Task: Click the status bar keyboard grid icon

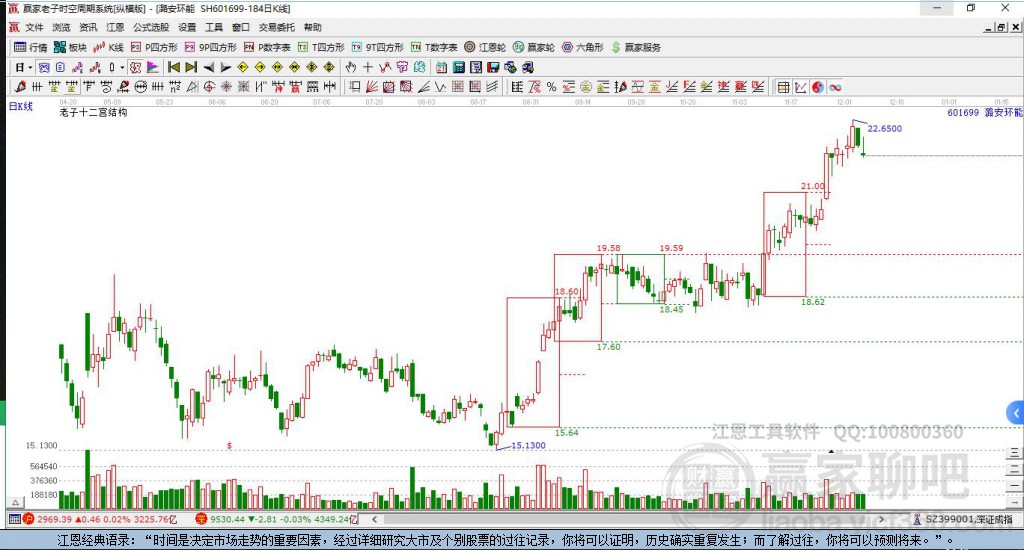Action: pyautogui.click(x=14, y=519)
